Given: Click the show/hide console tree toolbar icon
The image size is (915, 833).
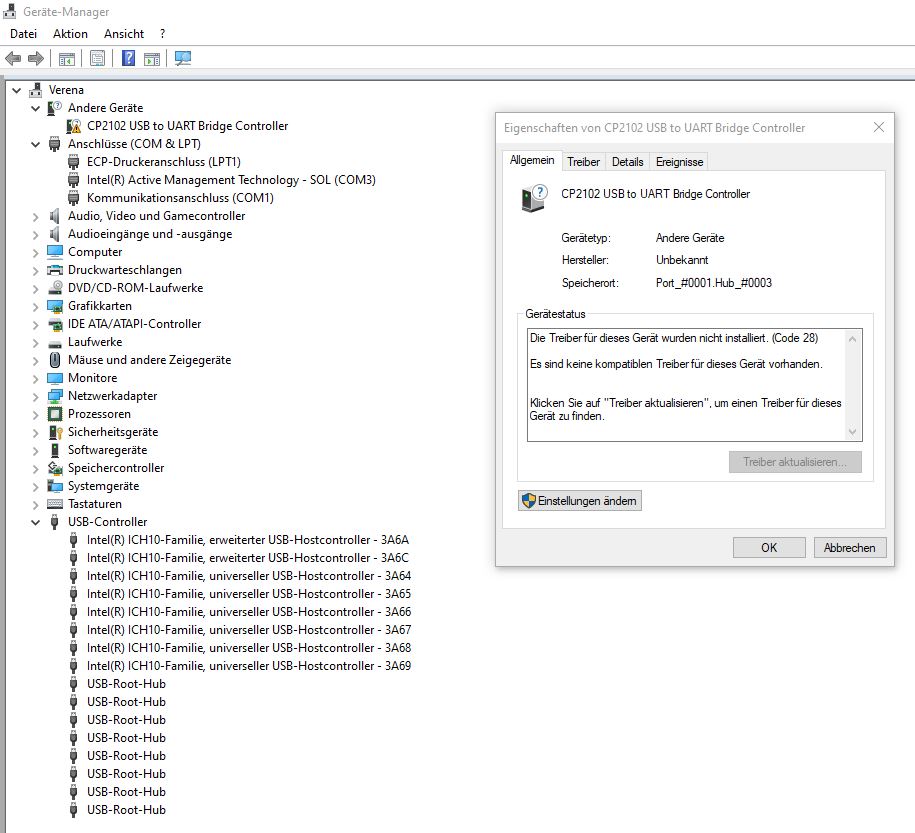Looking at the screenshot, I should pyautogui.click(x=66, y=59).
